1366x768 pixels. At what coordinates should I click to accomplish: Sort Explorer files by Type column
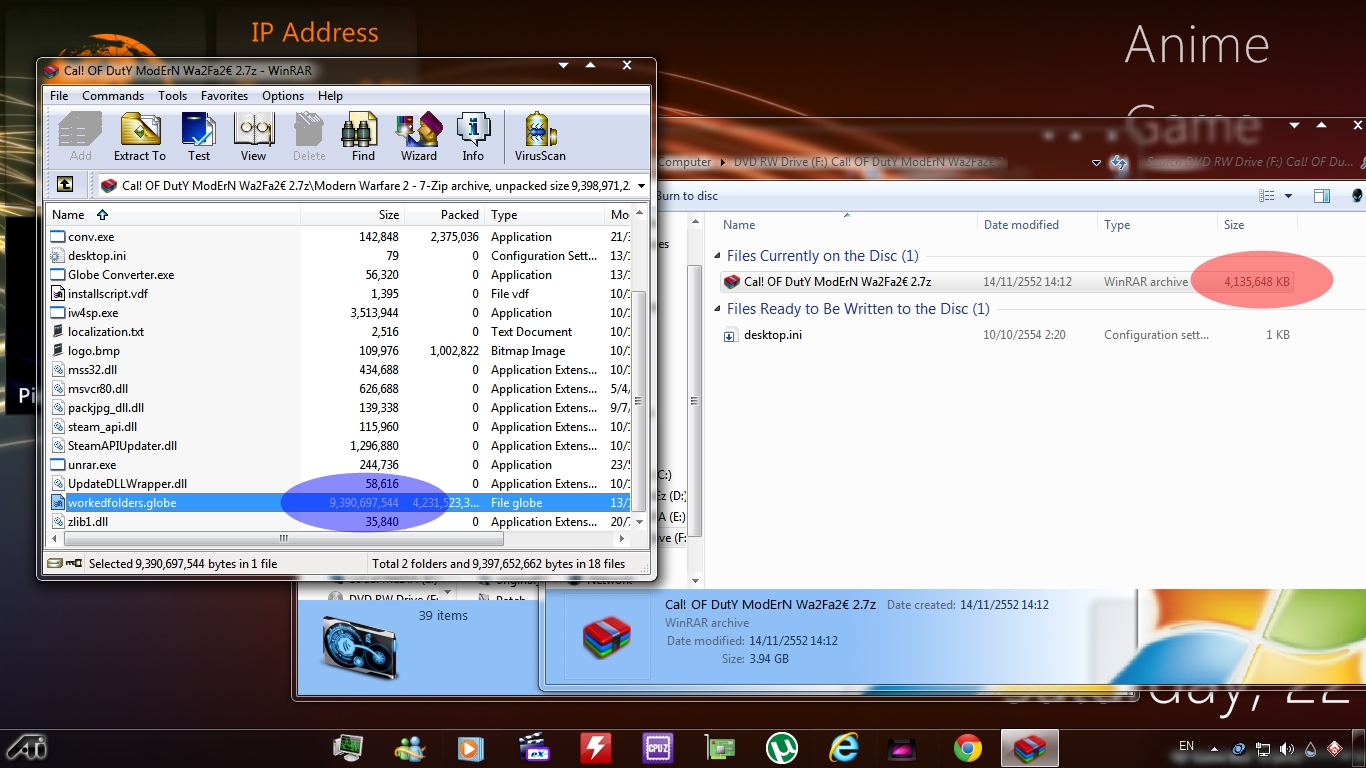pyautogui.click(x=1157, y=225)
